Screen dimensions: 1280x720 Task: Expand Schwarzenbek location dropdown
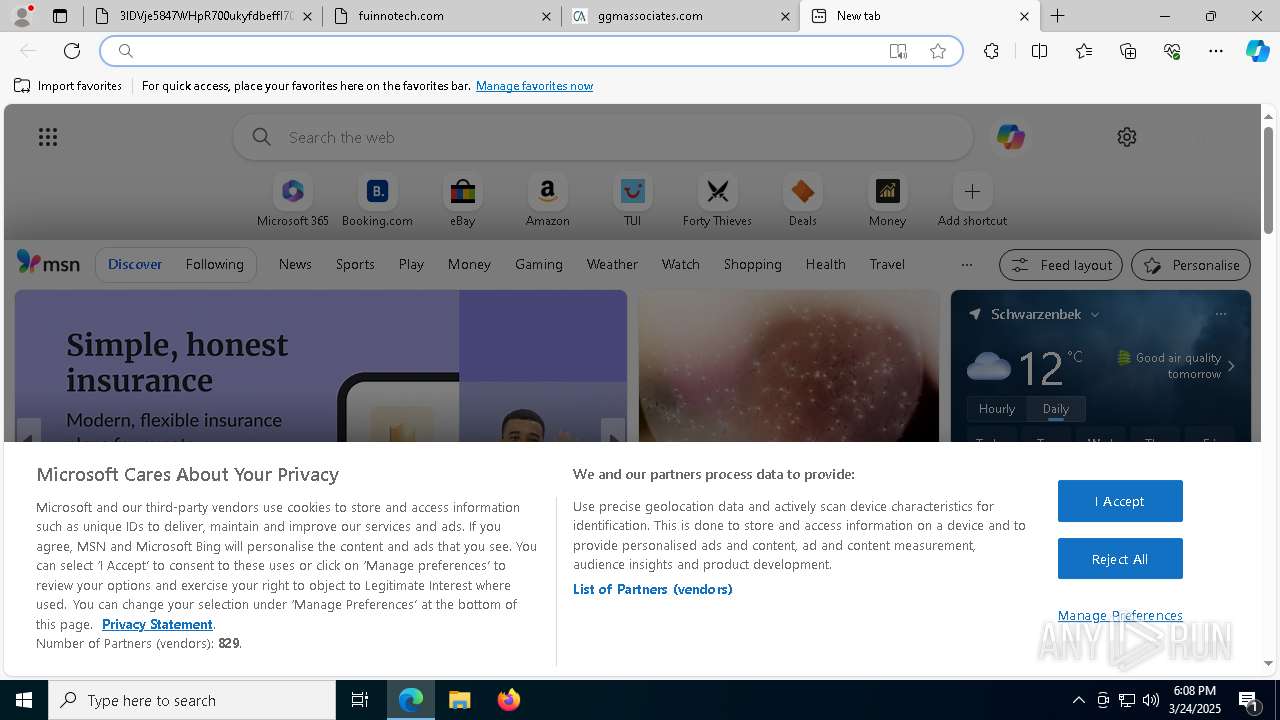(1095, 314)
